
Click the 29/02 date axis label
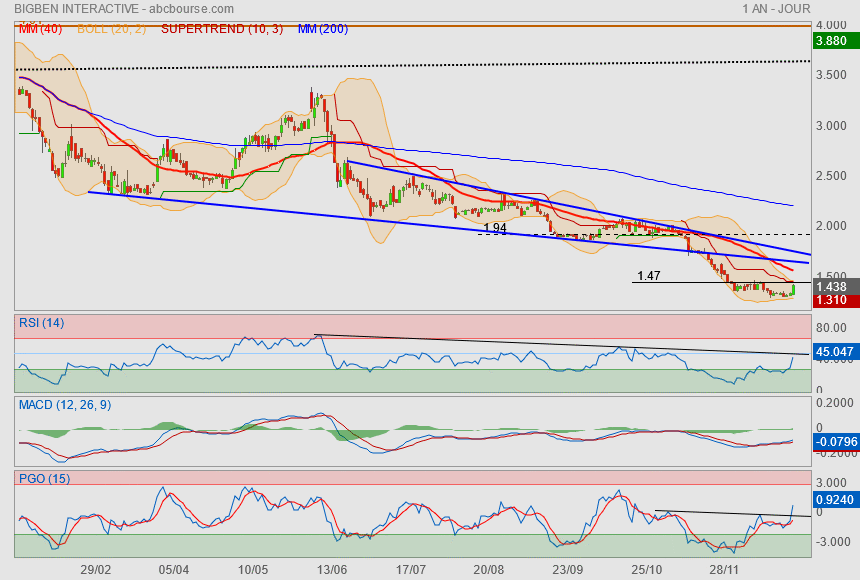95,569
